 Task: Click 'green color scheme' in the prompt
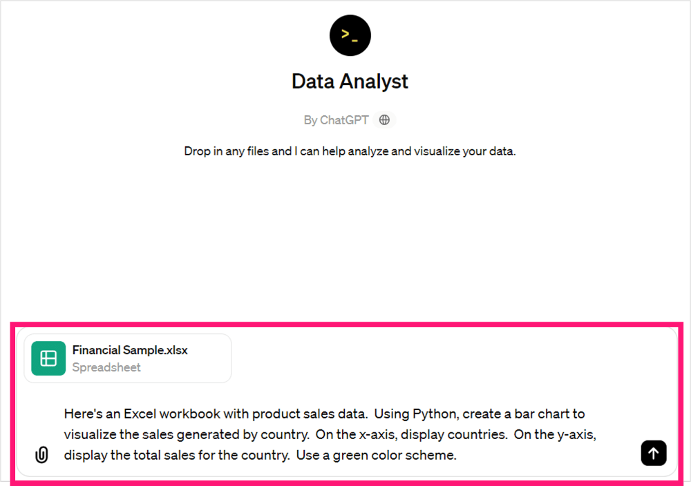(397, 455)
